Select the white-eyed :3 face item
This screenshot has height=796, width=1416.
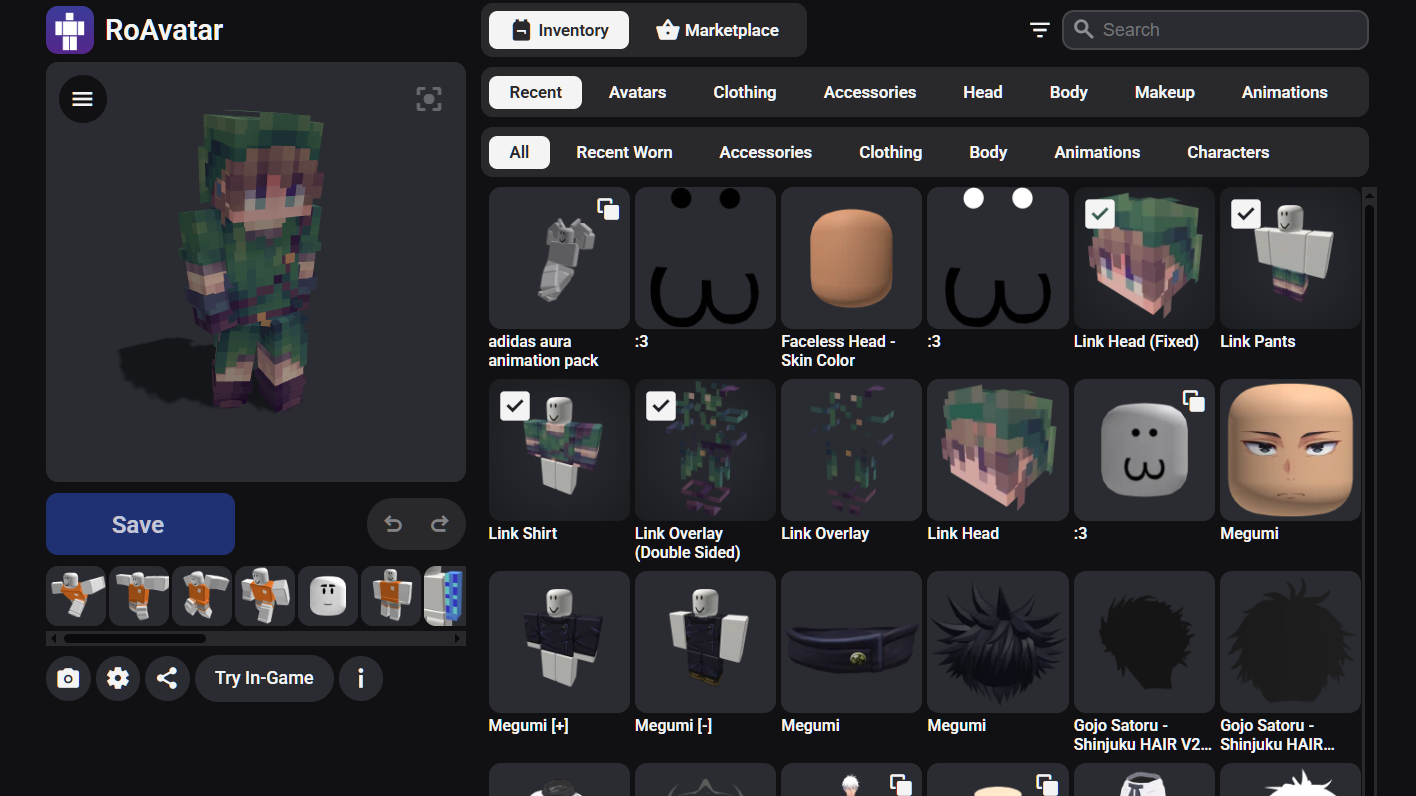tap(998, 268)
